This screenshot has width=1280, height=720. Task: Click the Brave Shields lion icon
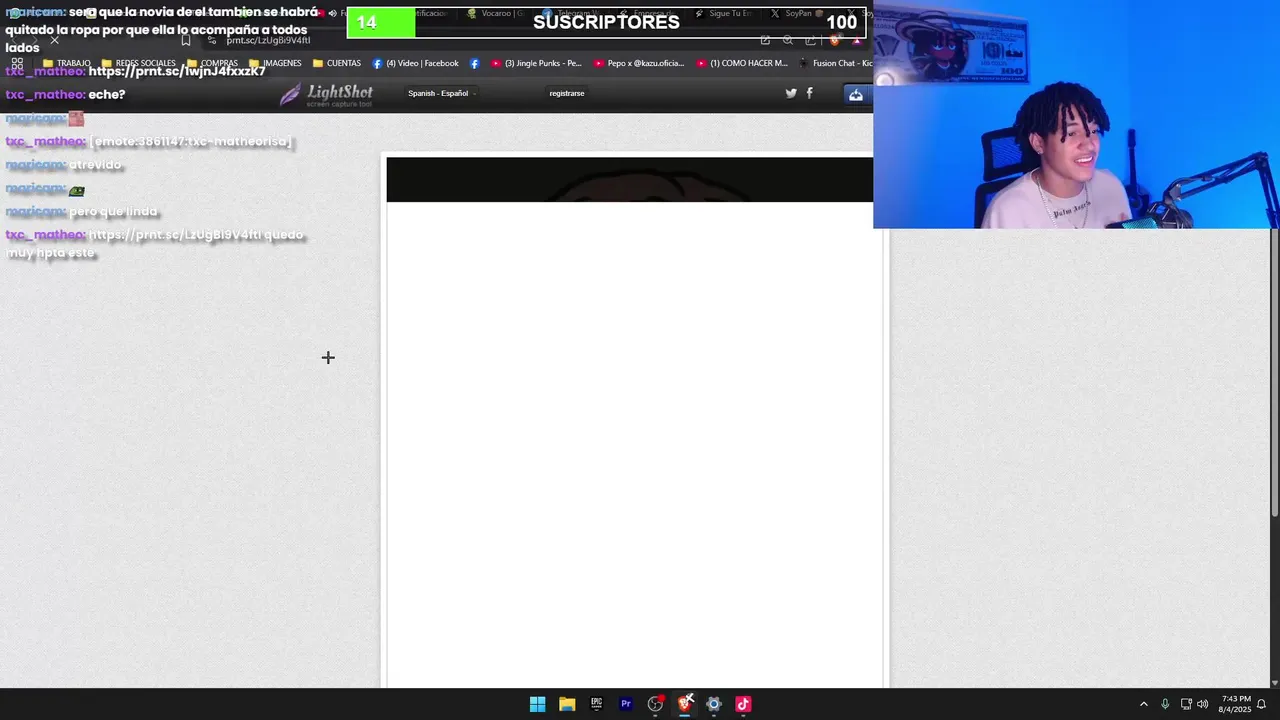click(x=835, y=40)
